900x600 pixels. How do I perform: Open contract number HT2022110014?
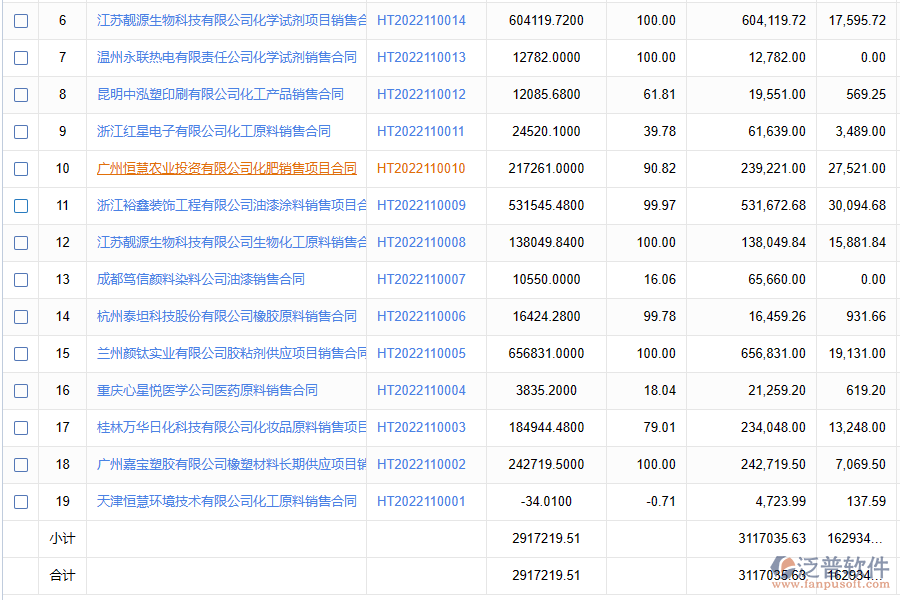click(420, 20)
